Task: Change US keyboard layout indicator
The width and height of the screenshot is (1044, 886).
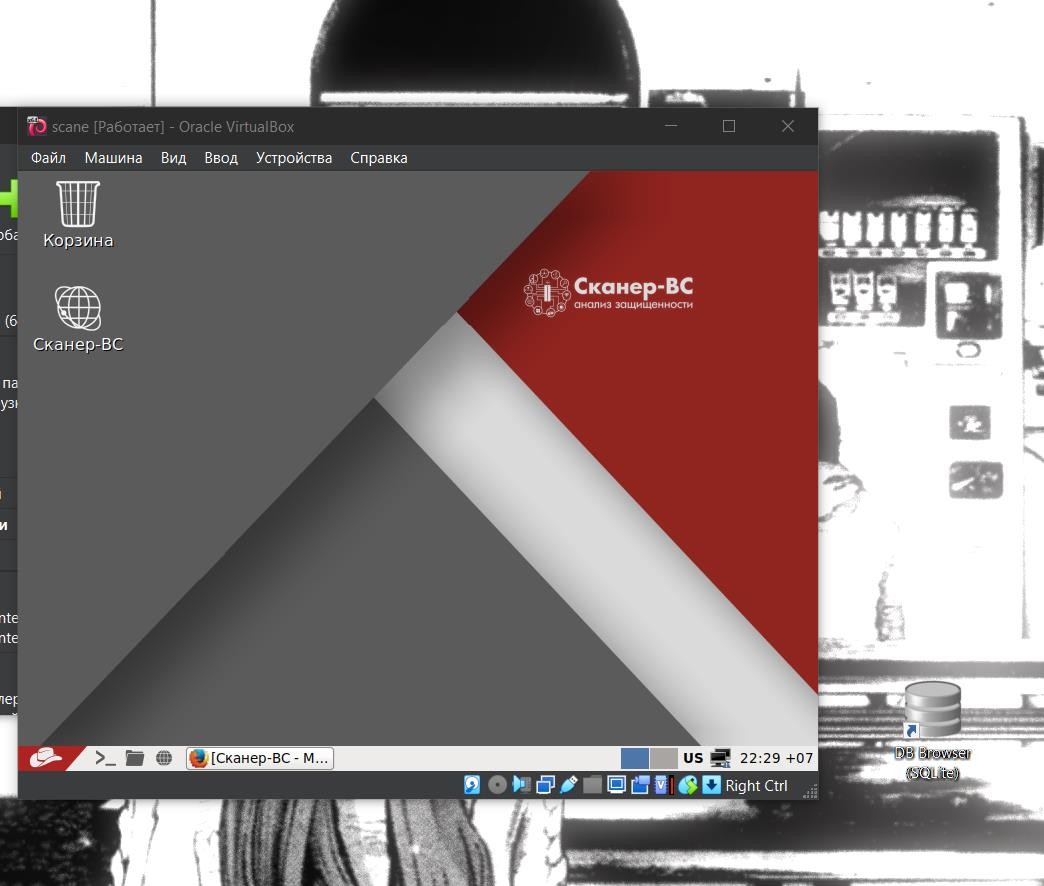Action: [x=693, y=758]
